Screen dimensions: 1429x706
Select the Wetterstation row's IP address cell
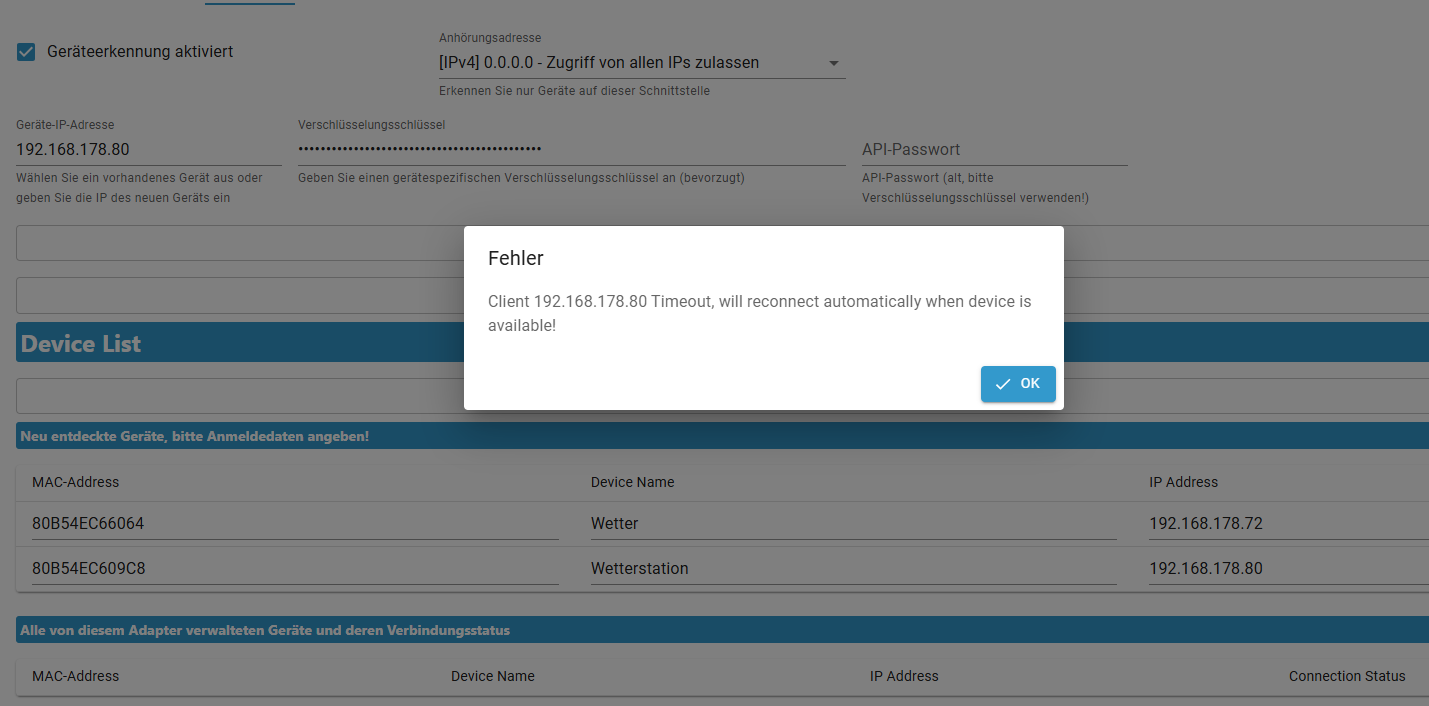point(1286,569)
